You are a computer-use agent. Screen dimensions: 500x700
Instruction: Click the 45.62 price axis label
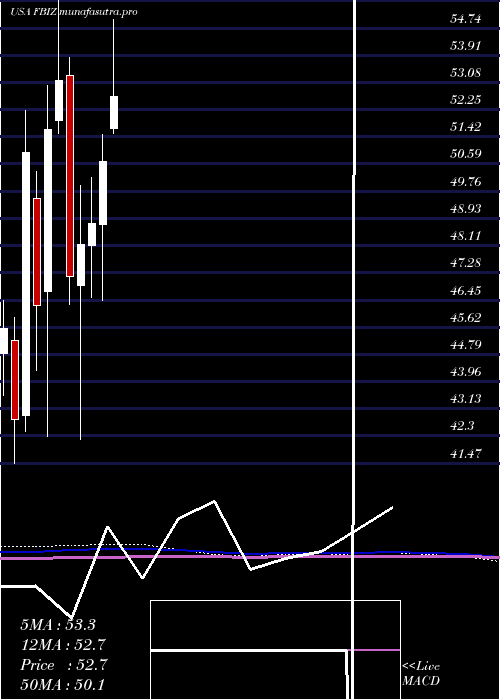coord(466,318)
